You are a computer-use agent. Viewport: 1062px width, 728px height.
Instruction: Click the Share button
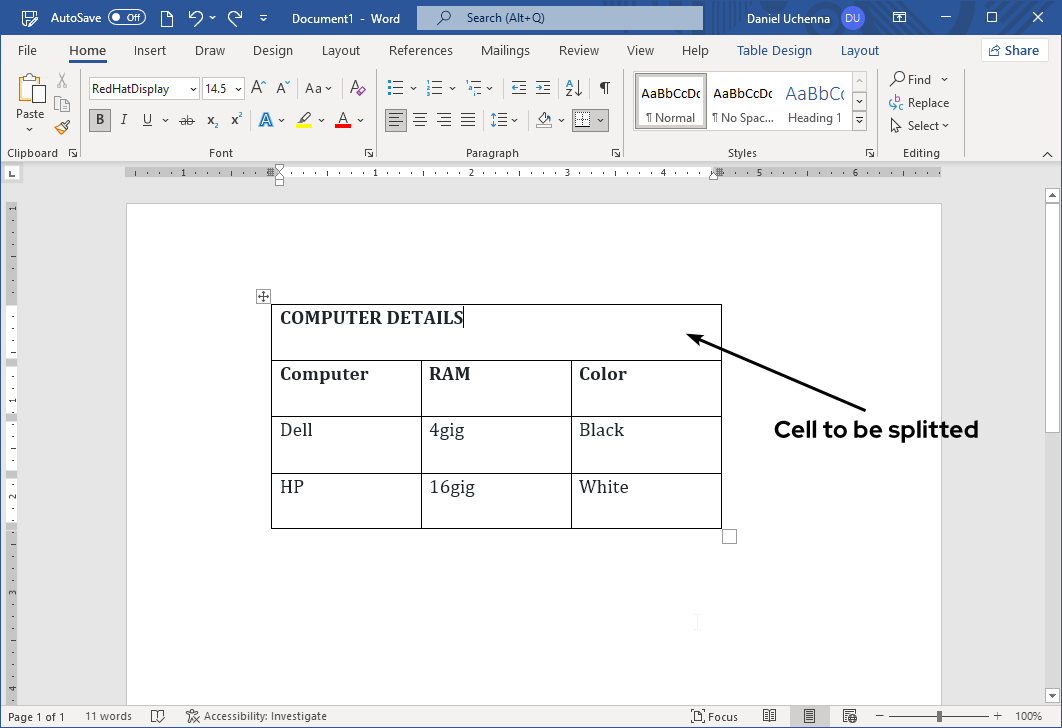[1011, 50]
